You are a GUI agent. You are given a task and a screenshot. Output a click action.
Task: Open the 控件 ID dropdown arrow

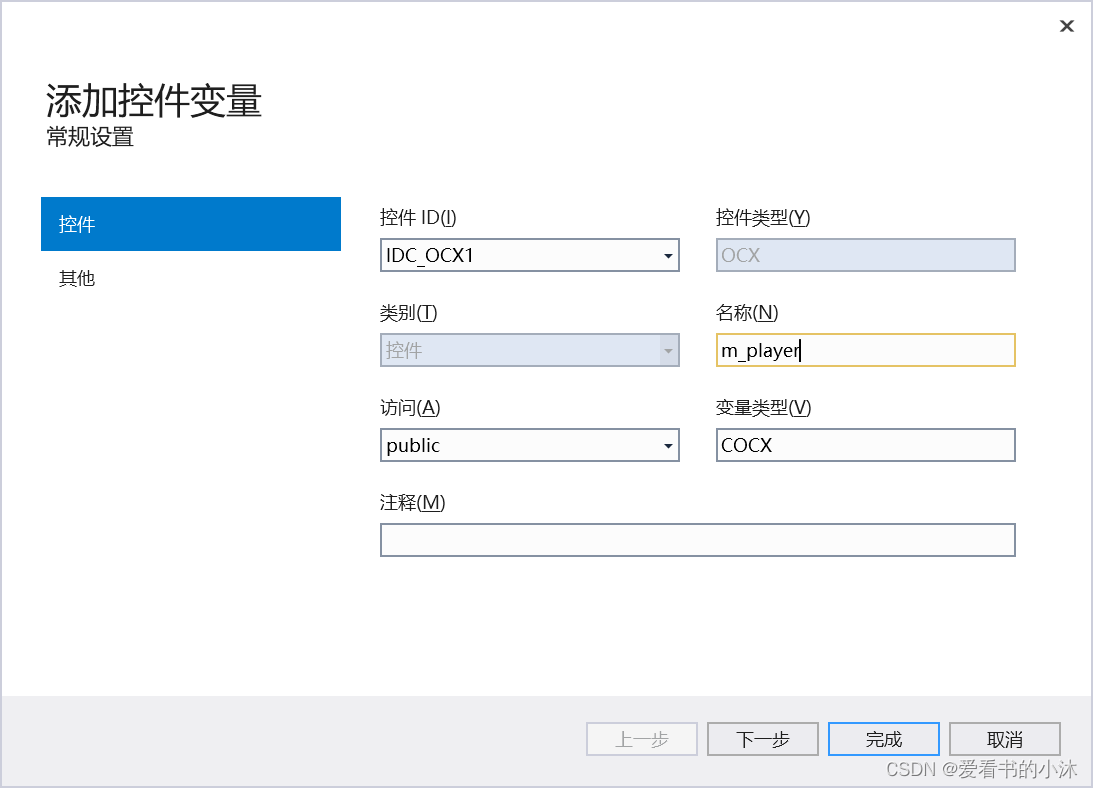pos(668,255)
